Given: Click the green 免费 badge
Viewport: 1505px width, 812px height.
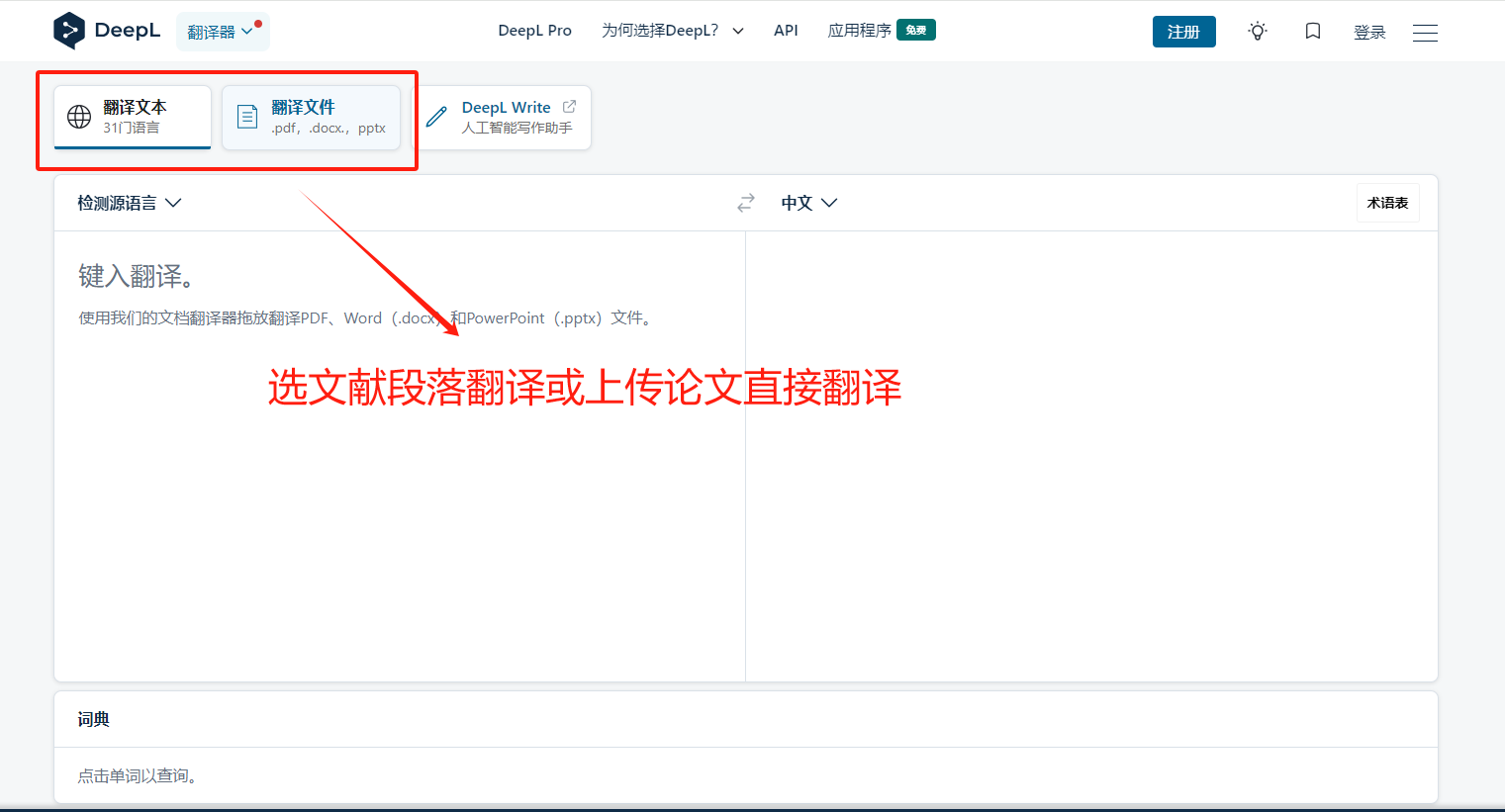Looking at the screenshot, I should 916,30.
